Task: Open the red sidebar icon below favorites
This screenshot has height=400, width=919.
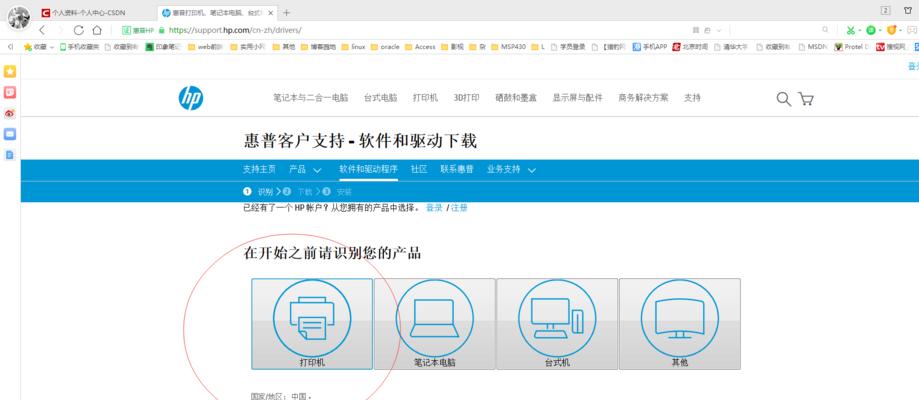Action: click(x=10, y=93)
